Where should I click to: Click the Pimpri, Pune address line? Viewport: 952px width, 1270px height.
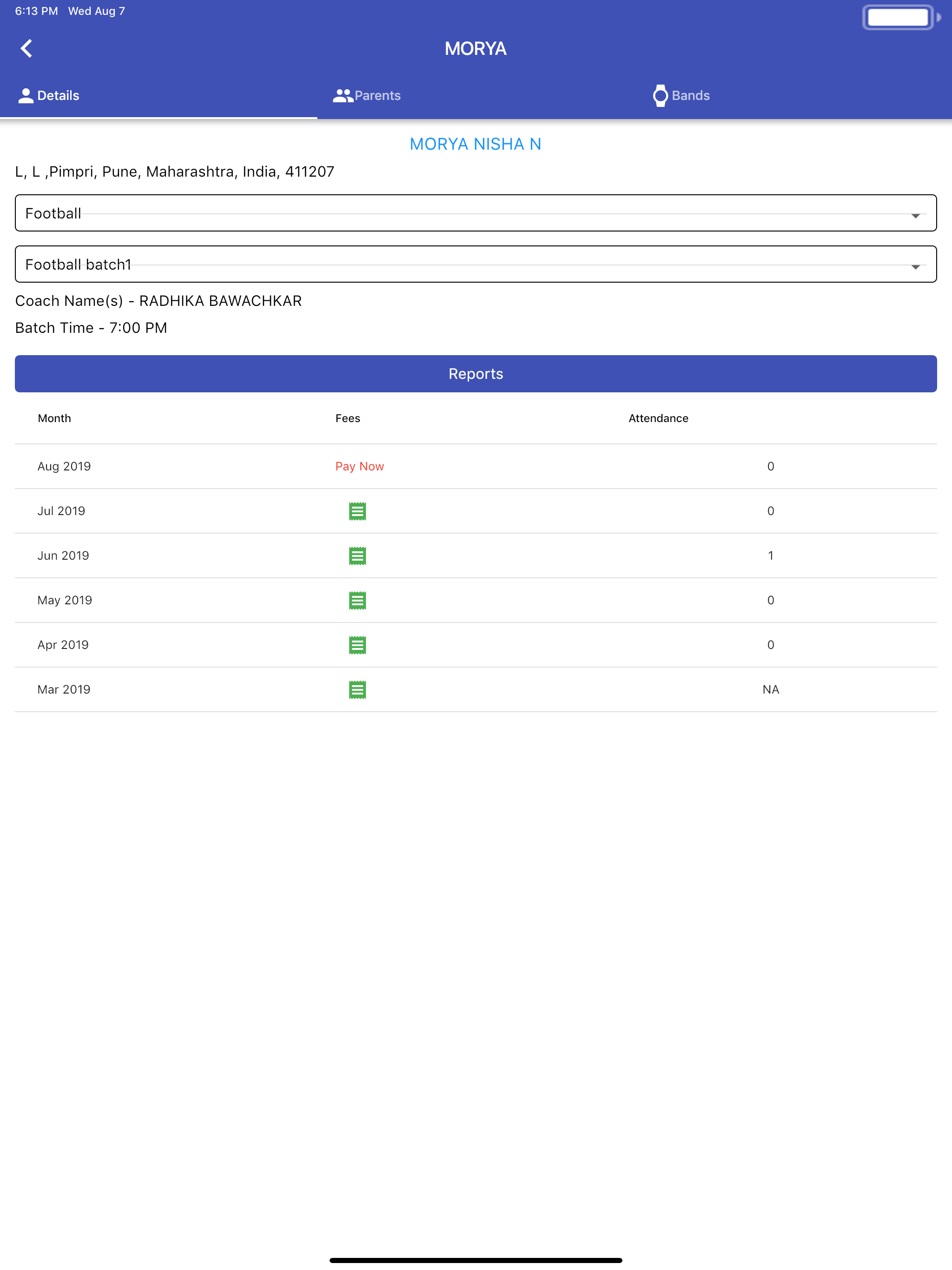pyautogui.click(x=175, y=172)
